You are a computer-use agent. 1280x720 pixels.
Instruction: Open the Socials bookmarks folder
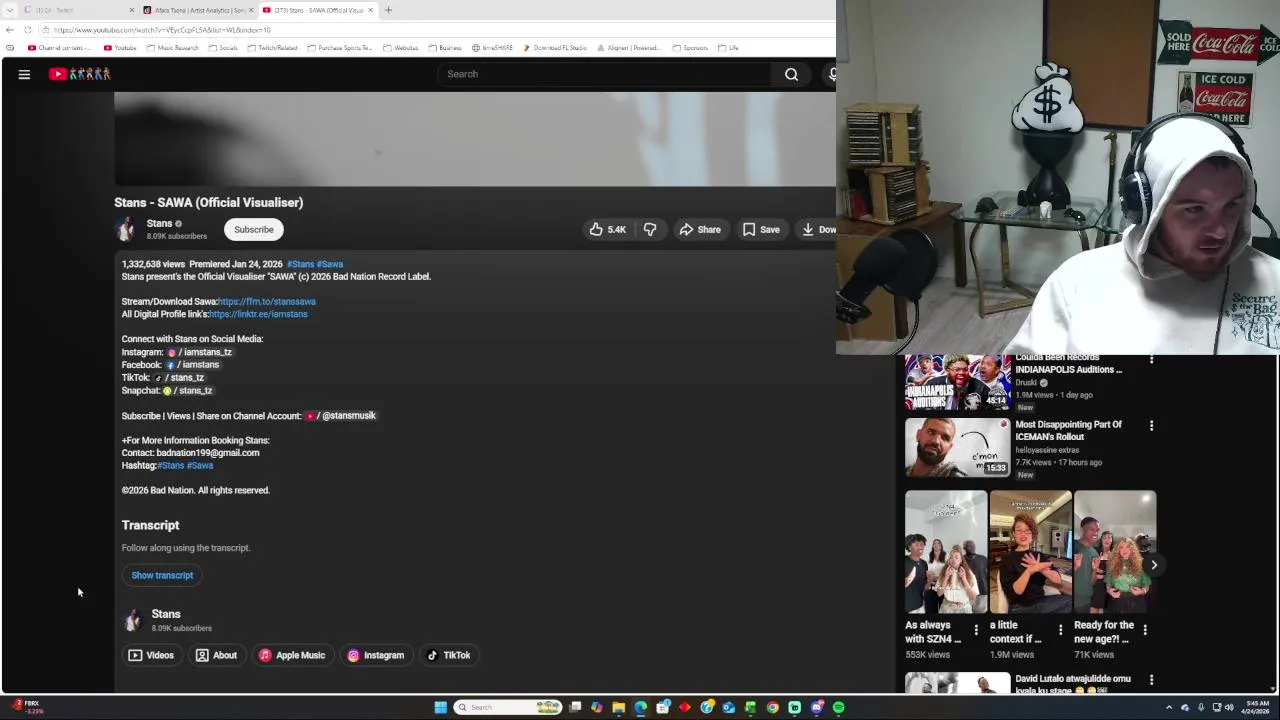pos(223,48)
